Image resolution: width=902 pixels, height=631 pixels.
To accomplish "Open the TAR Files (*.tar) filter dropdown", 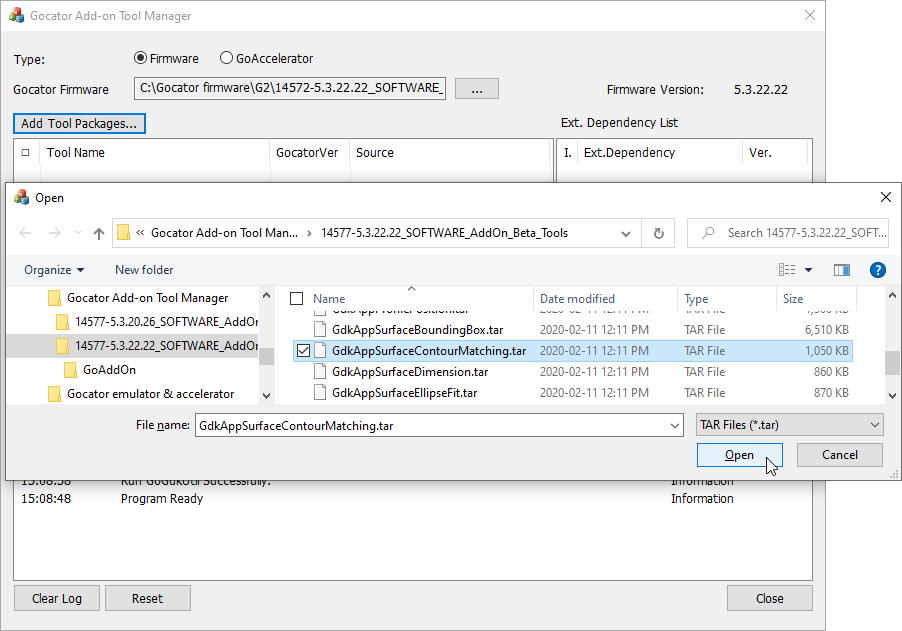I will (790, 425).
